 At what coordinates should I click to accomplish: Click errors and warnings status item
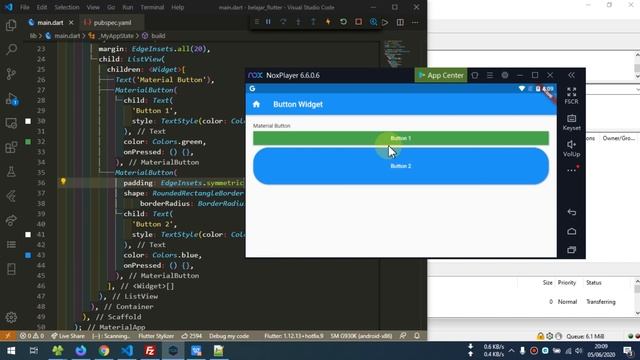pos(32,336)
